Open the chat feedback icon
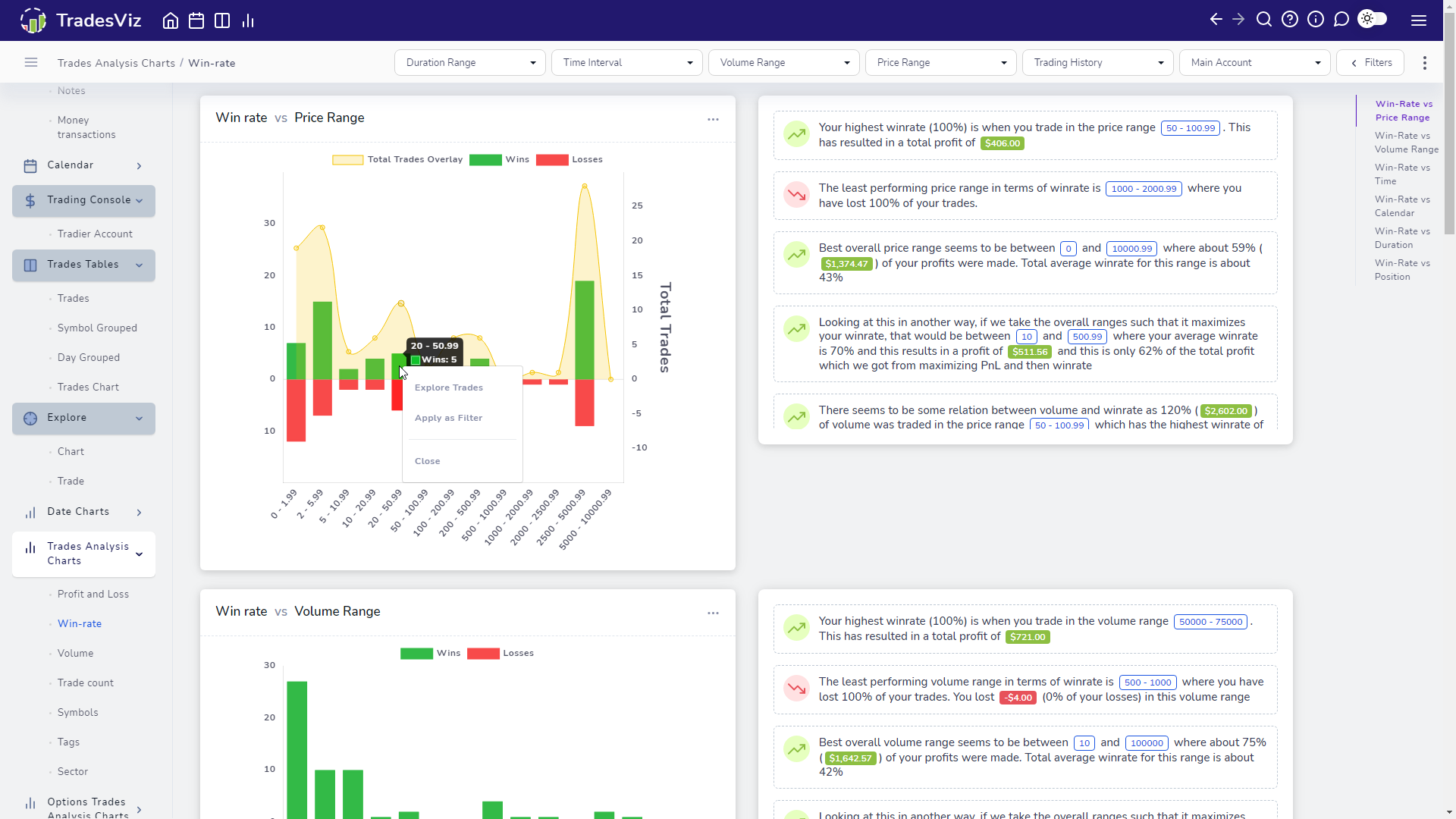This screenshot has width=1456, height=819. [x=1341, y=20]
